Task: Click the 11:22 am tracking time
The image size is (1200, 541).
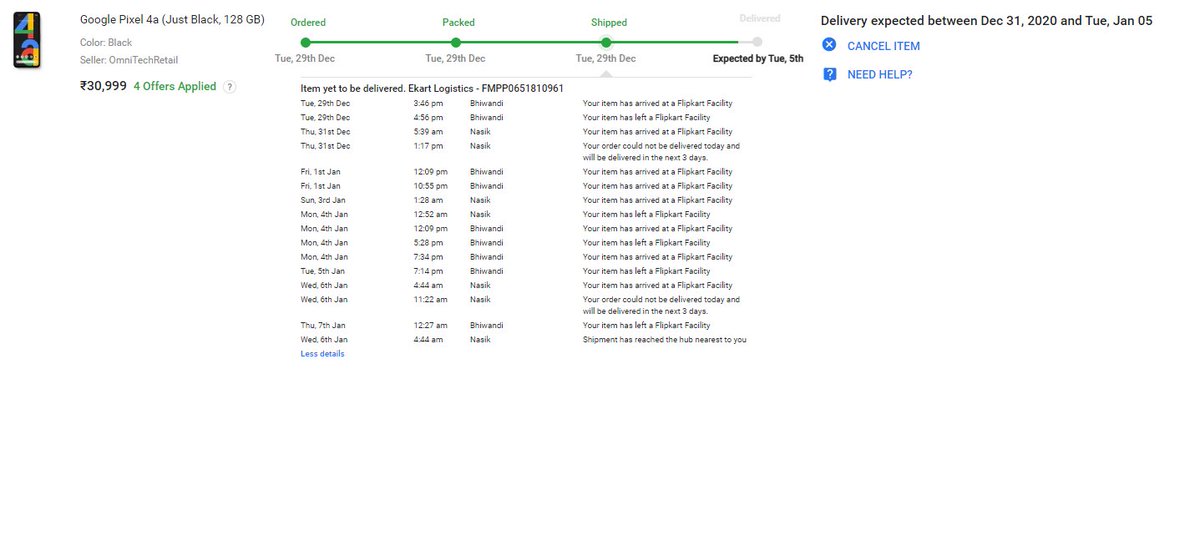Action: pyautogui.click(x=430, y=300)
